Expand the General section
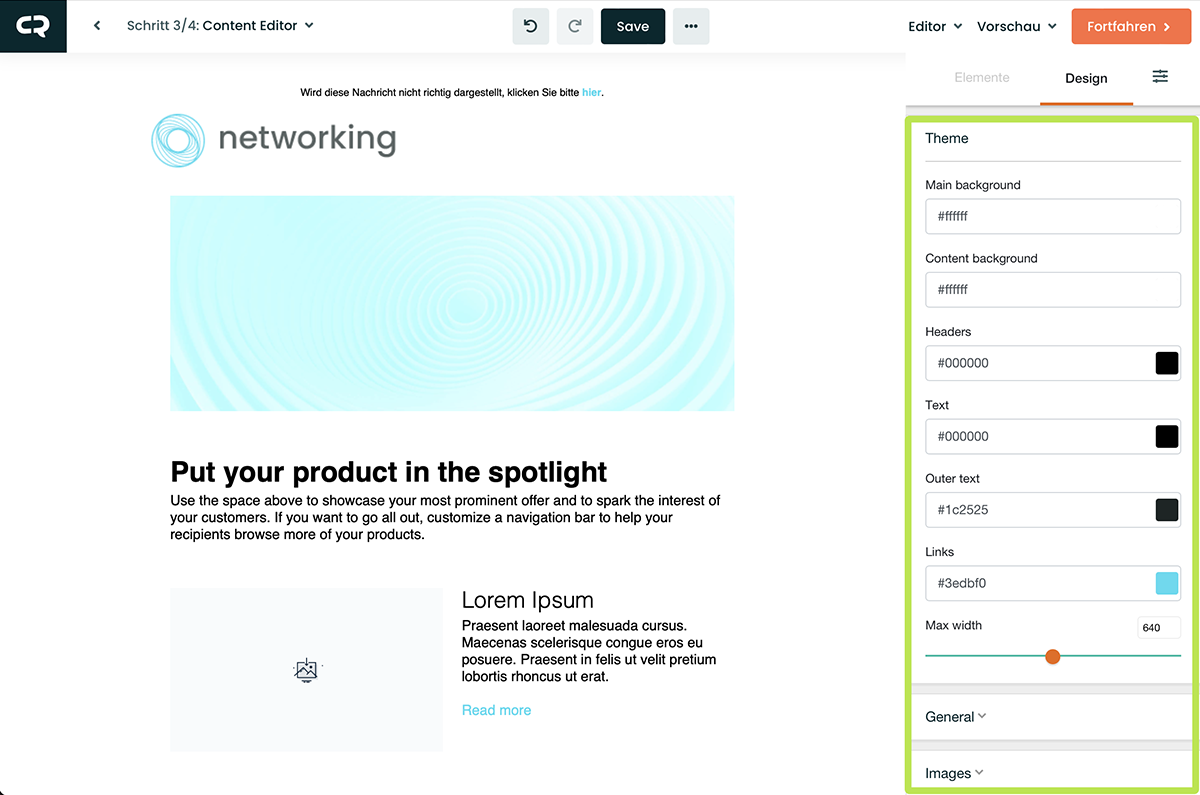 (x=956, y=717)
